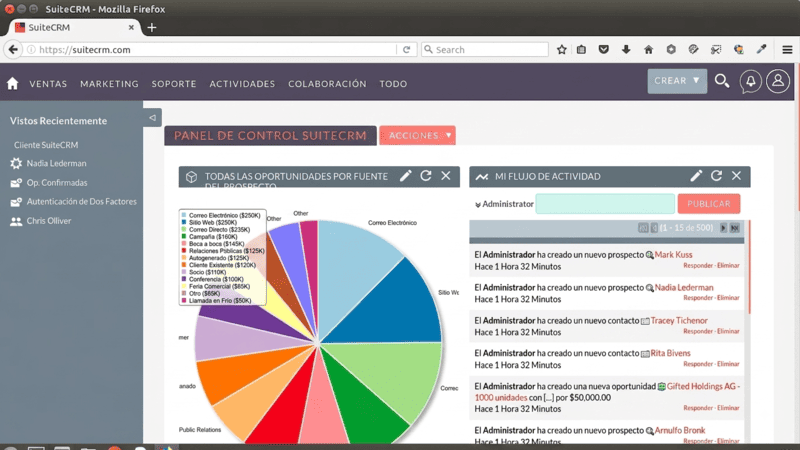Go to the SuiteCRM home icon
Viewport: 800px width, 450px height.
click(x=12, y=83)
